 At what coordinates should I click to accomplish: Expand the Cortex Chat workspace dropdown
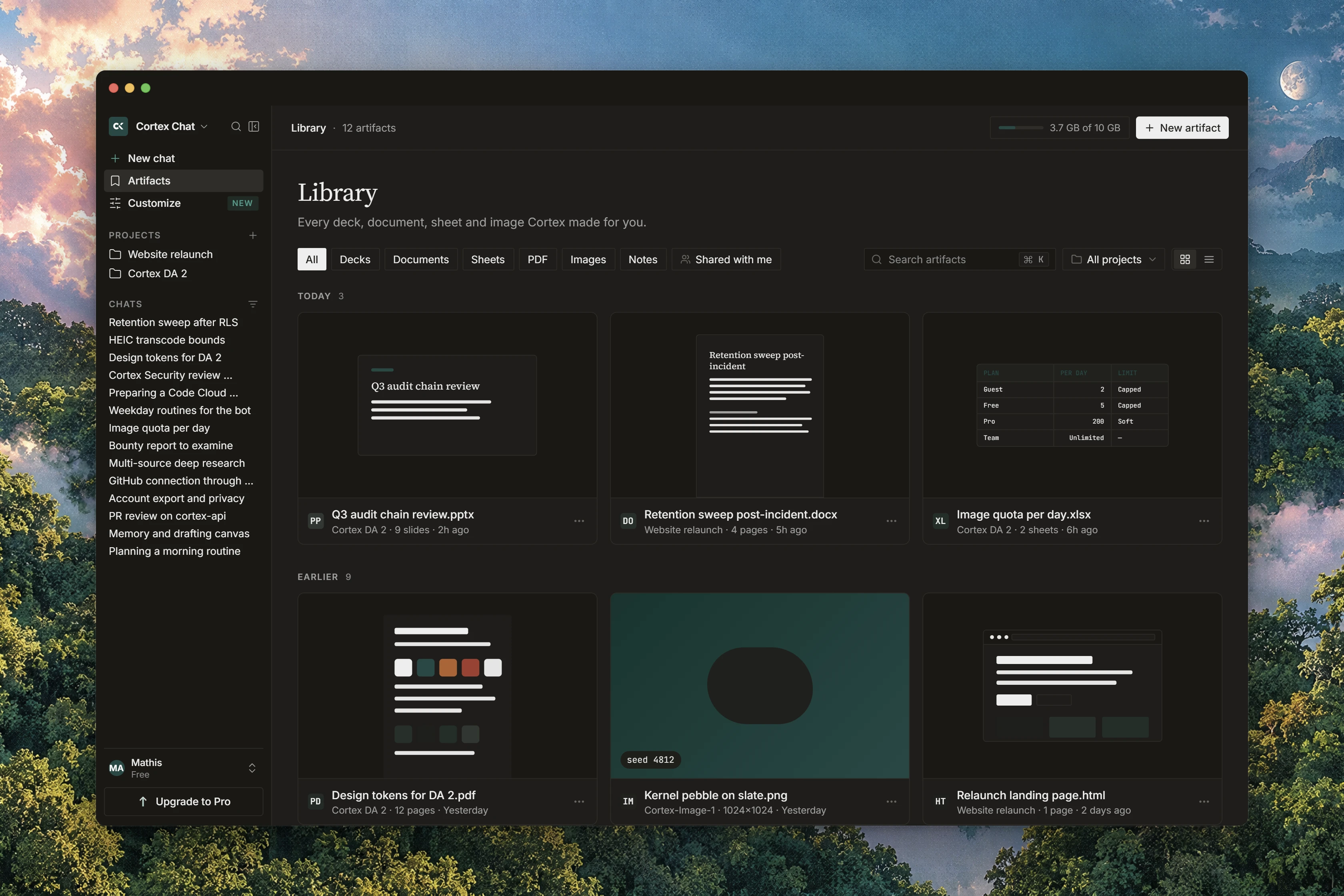(204, 126)
